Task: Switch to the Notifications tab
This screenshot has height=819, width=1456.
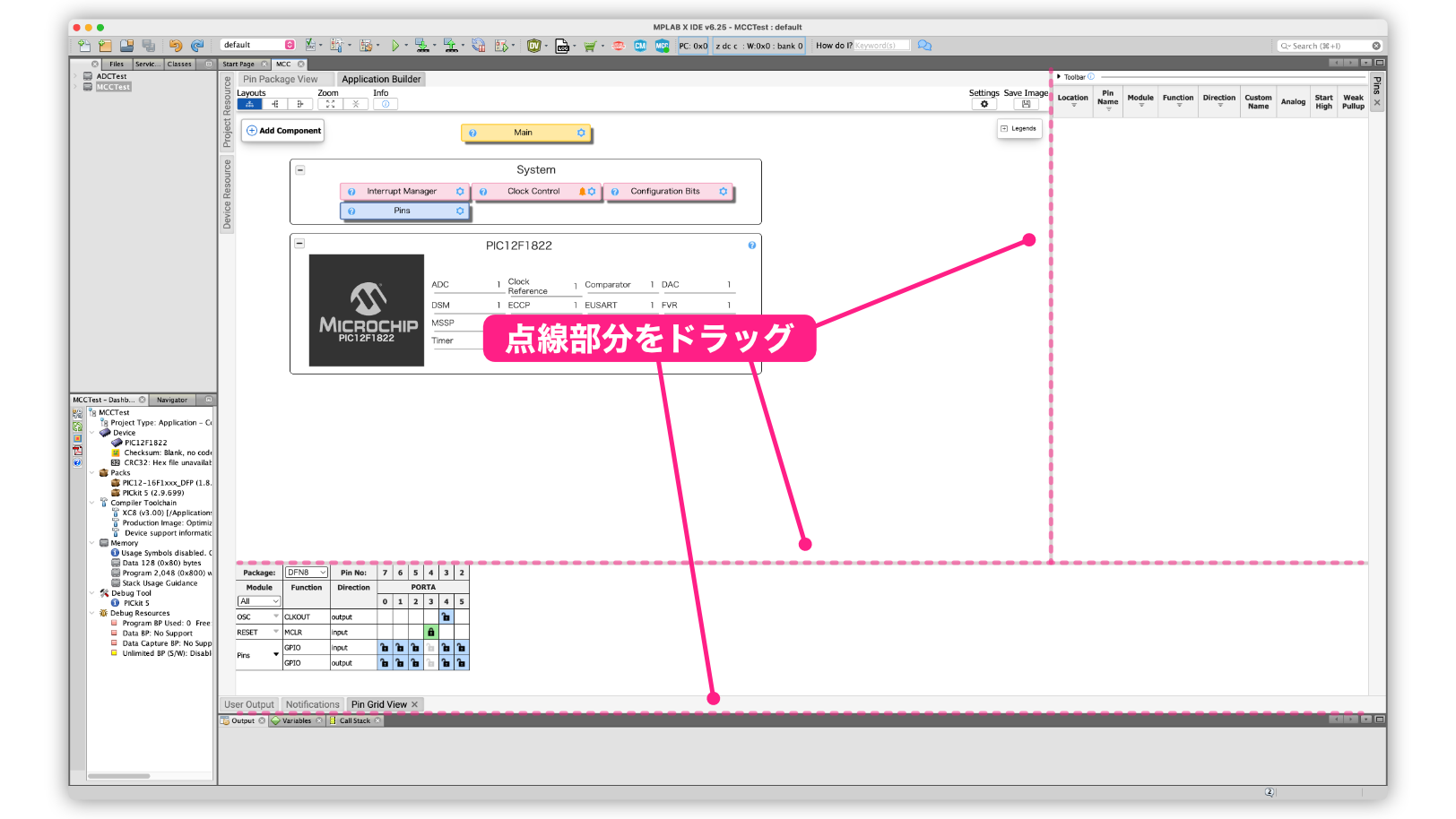Action: coord(313,705)
